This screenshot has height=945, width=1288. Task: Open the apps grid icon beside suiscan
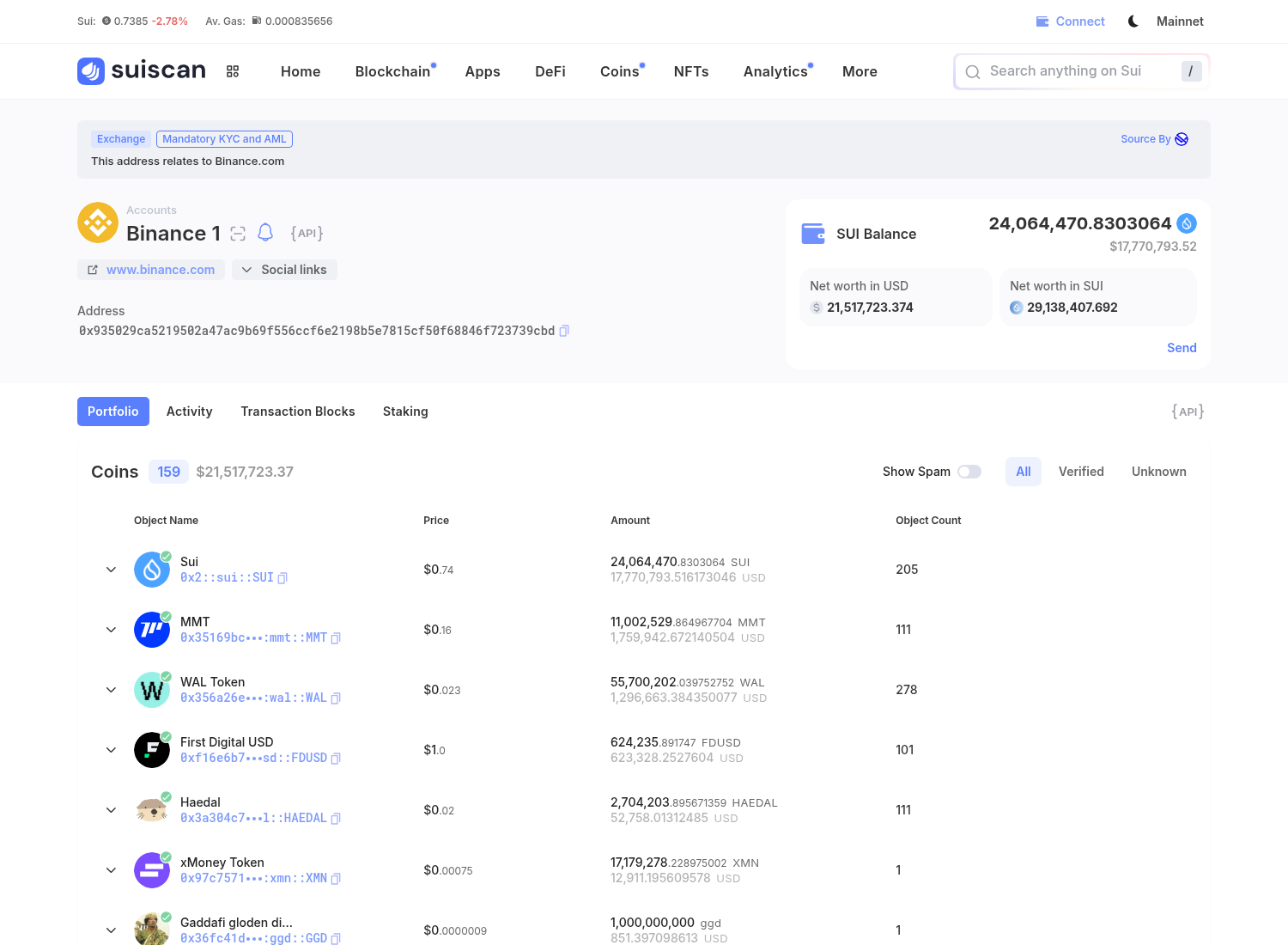[233, 71]
